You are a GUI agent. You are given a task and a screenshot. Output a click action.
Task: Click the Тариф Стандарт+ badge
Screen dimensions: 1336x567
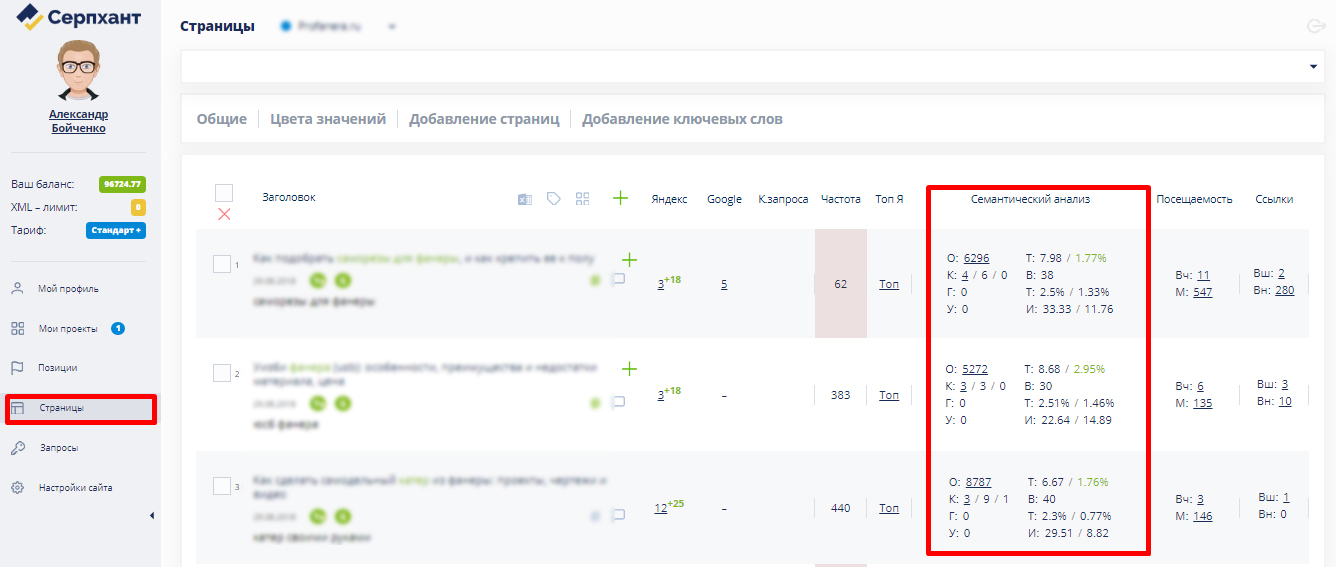click(x=116, y=231)
